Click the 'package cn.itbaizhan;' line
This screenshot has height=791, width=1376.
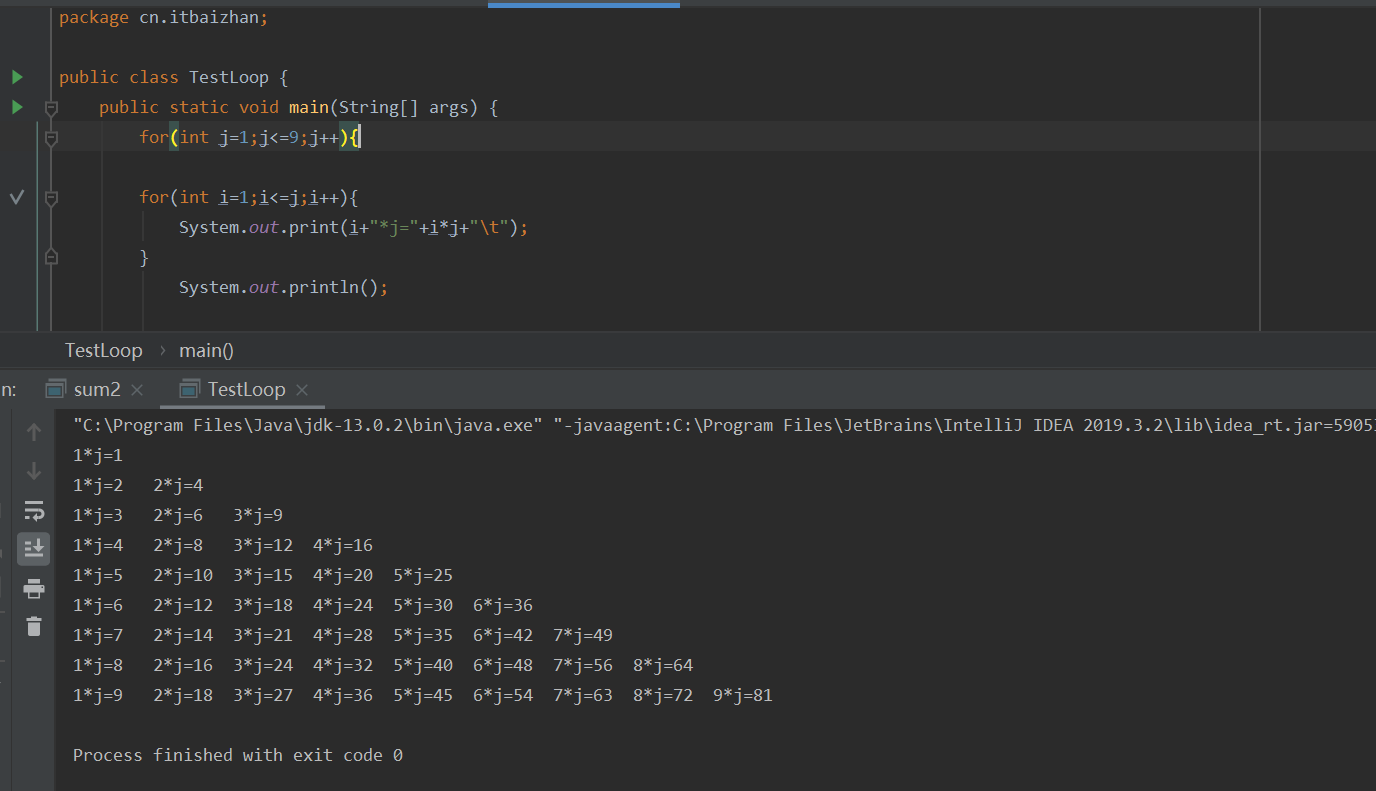(x=163, y=17)
